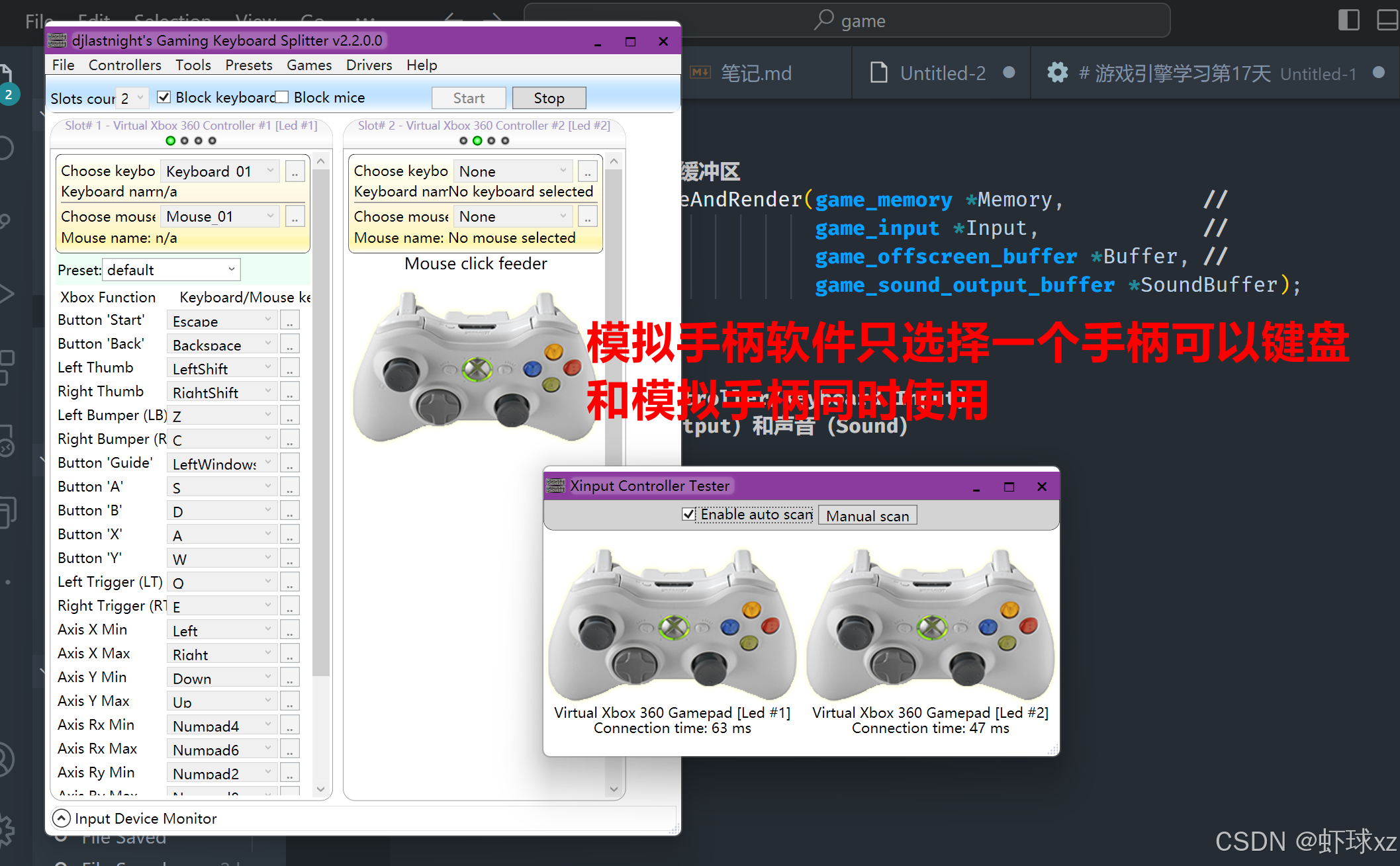Switch to the Untitled-2 editor tab
Viewport: 1400px width, 866px height.
point(943,73)
